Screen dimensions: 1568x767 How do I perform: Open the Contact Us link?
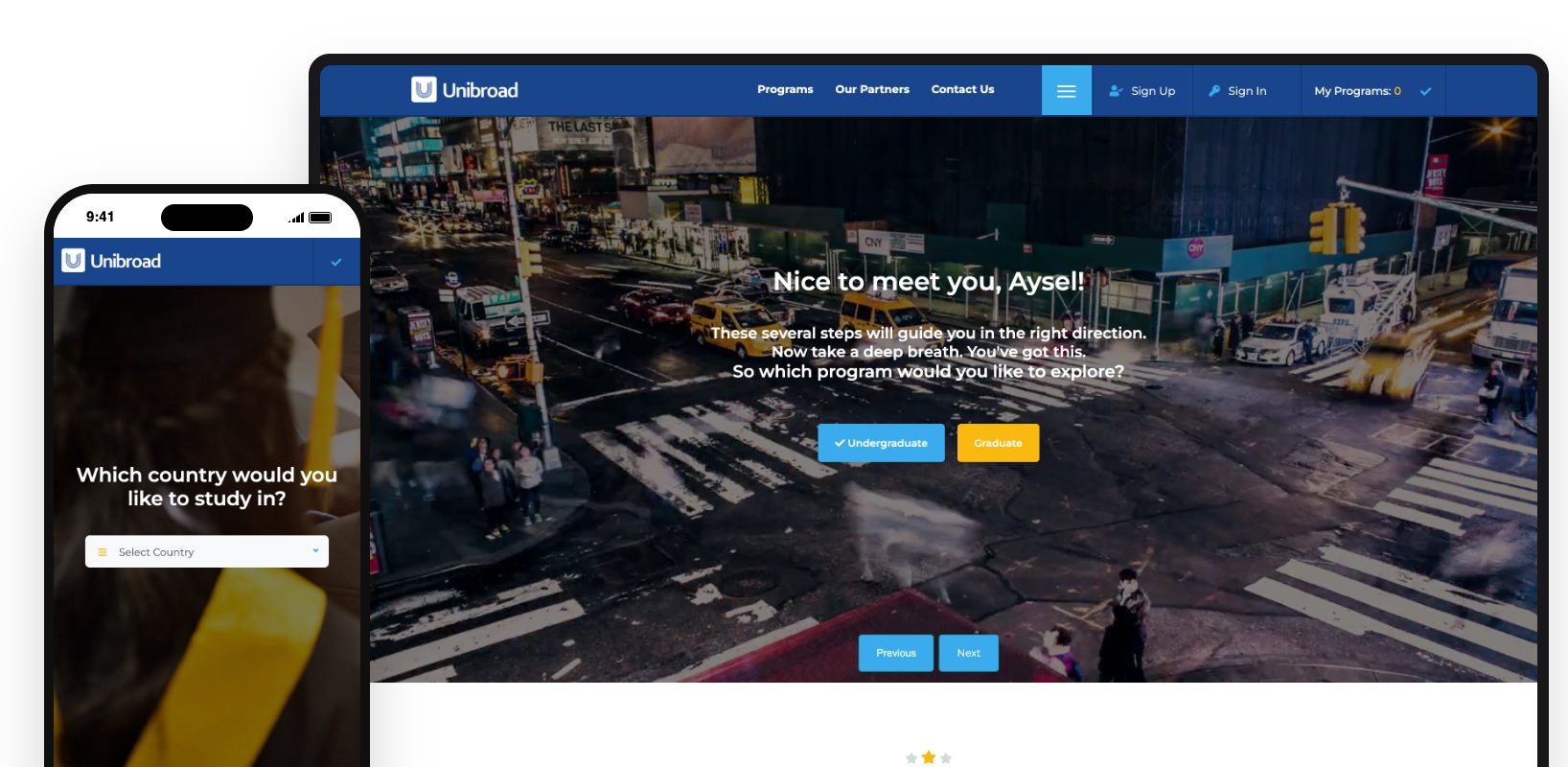pyautogui.click(x=962, y=89)
